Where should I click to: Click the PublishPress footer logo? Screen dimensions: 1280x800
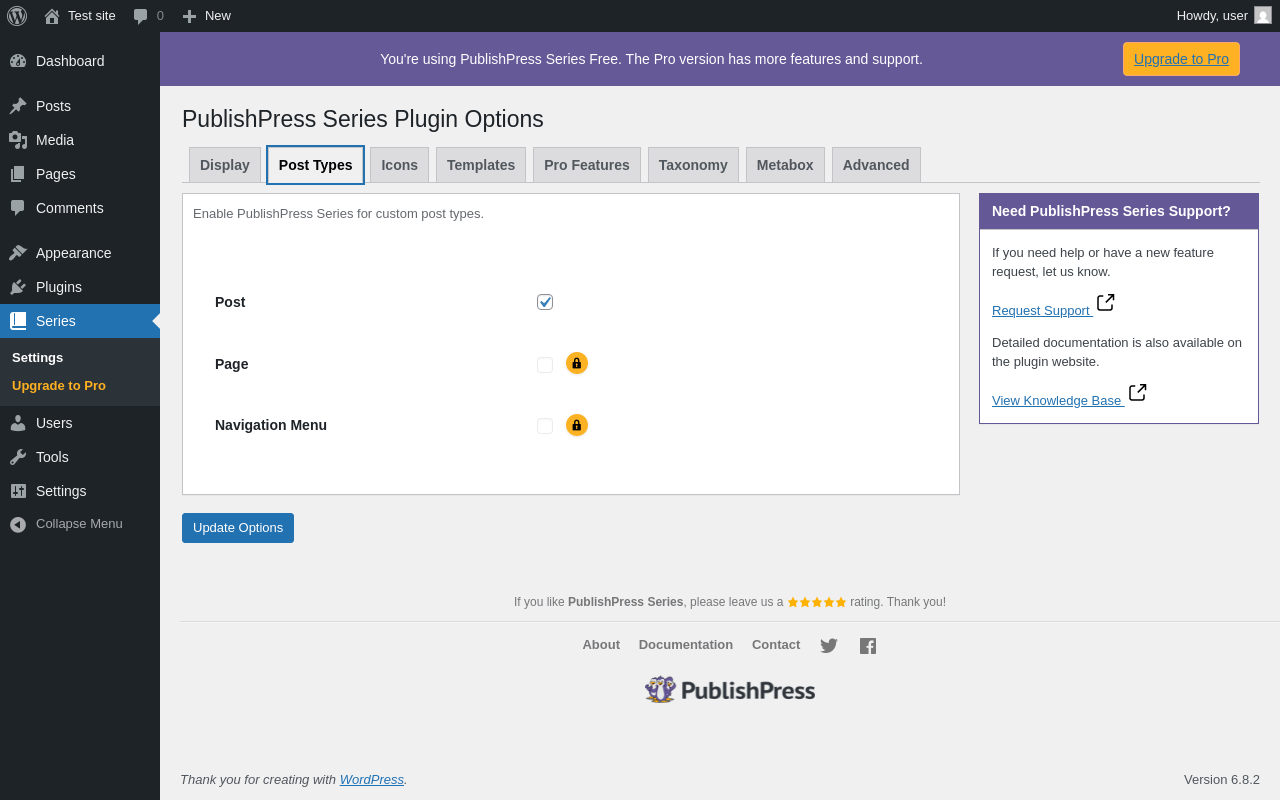coord(730,690)
